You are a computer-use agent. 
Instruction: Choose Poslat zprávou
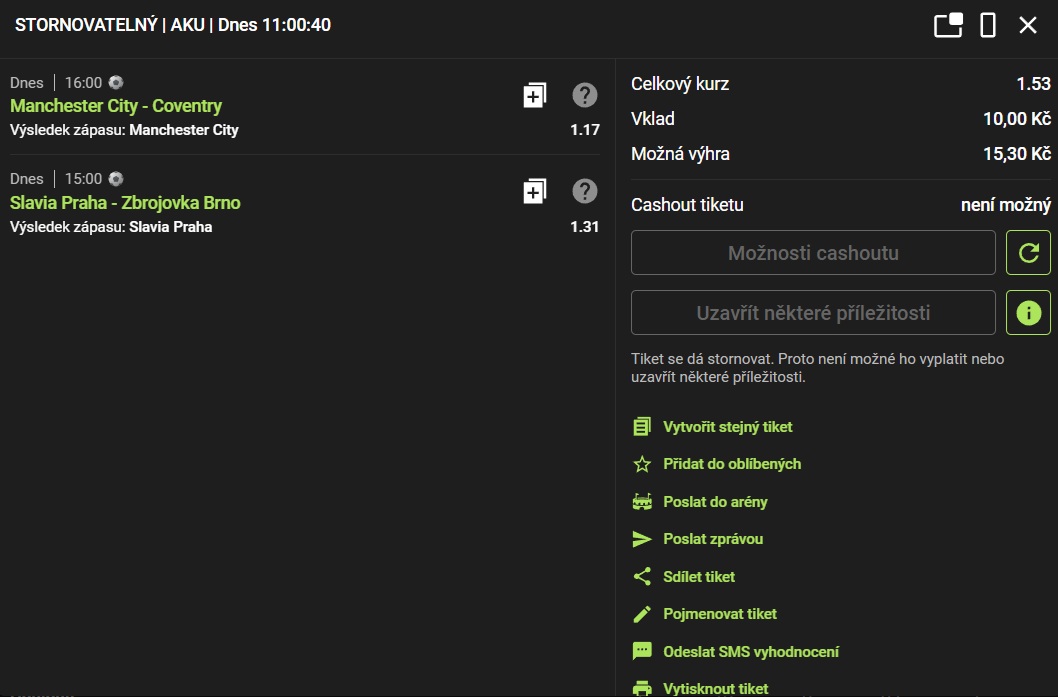click(713, 539)
